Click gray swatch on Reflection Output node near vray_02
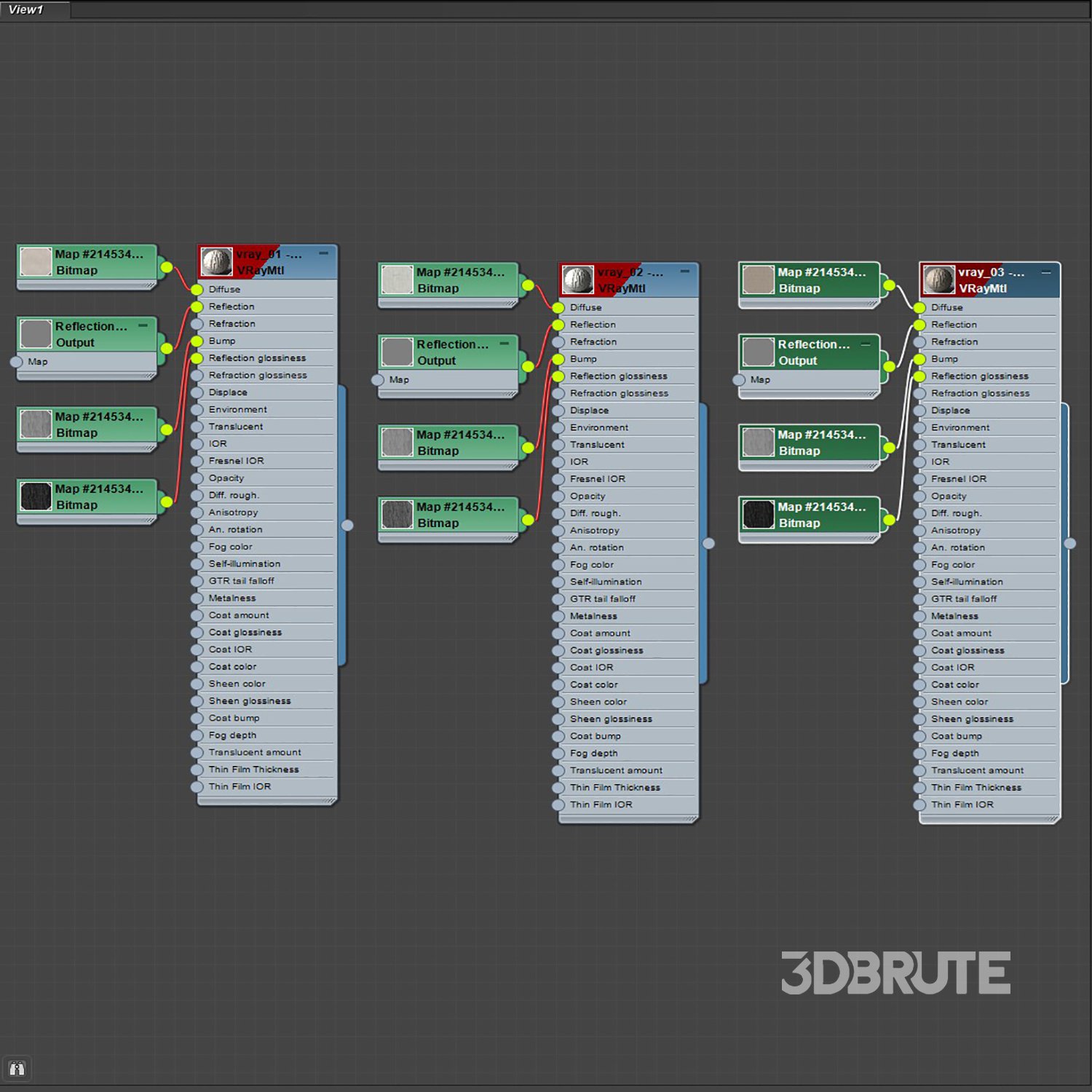The image size is (1092, 1092). pyautogui.click(x=397, y=352)
